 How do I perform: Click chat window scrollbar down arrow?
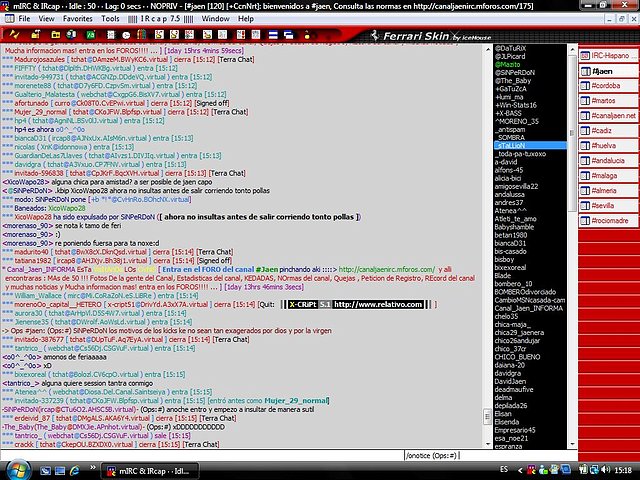[488, 444]
